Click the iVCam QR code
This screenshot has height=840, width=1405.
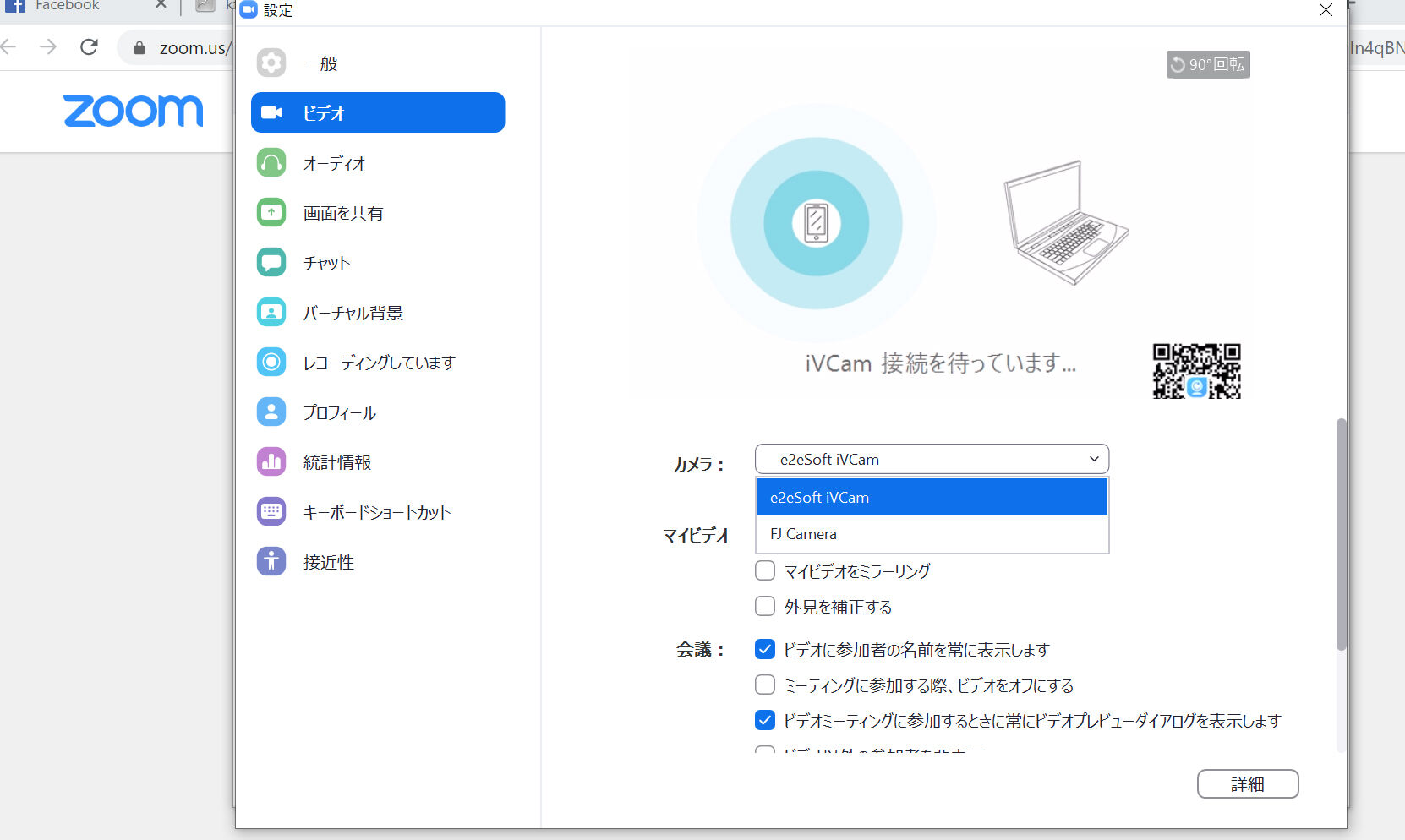(x=1196, y=371)
